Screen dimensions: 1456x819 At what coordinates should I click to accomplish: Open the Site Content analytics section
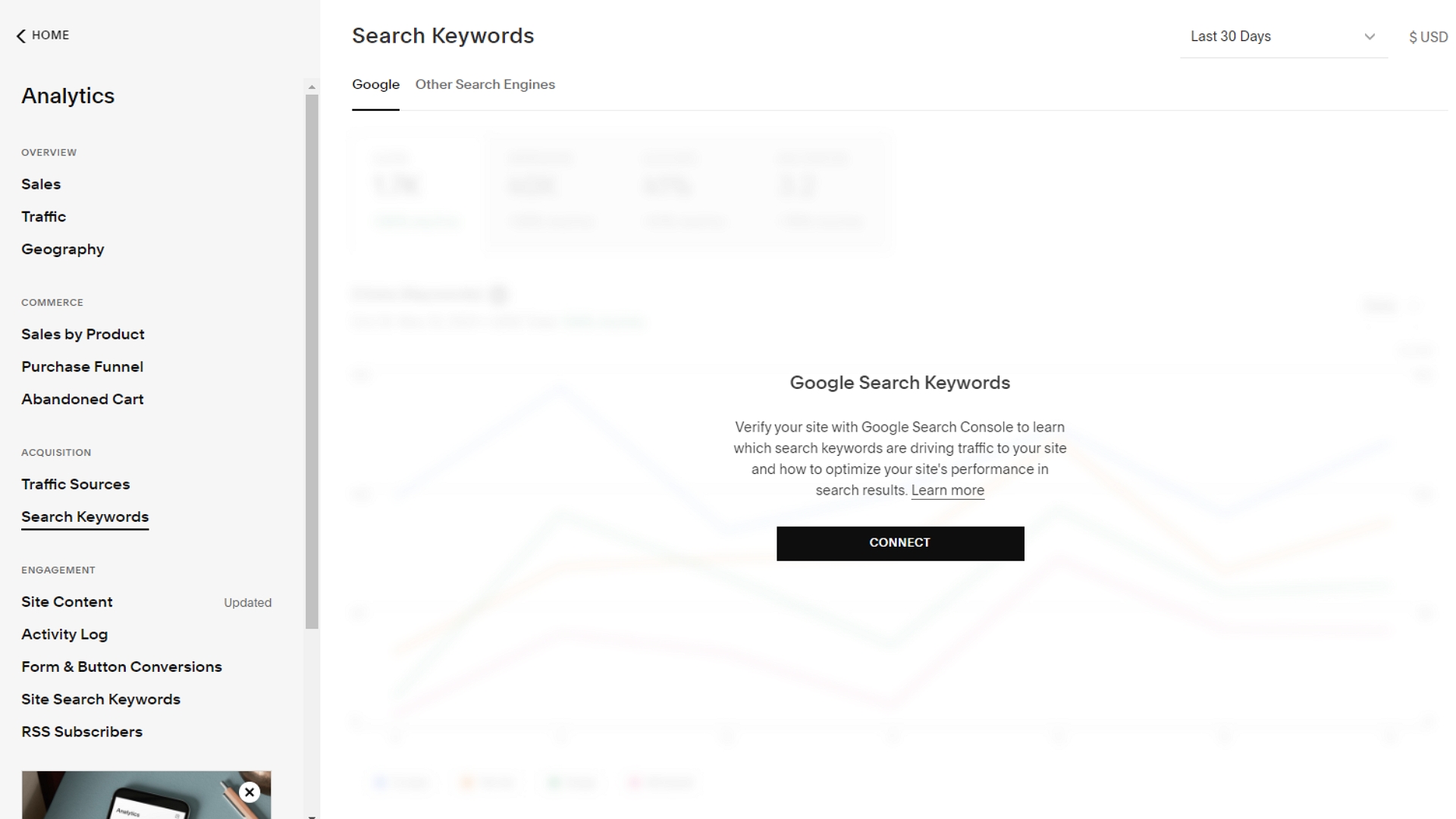pyautogui.click(x=67, y=601)
